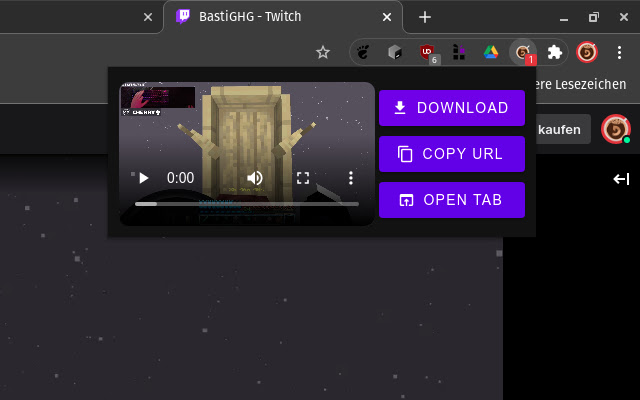Open the weitere Lesezeichen bookmarks folder
Image resolution: width=640 pixels, height=400 pixels.
pos(580,84)
